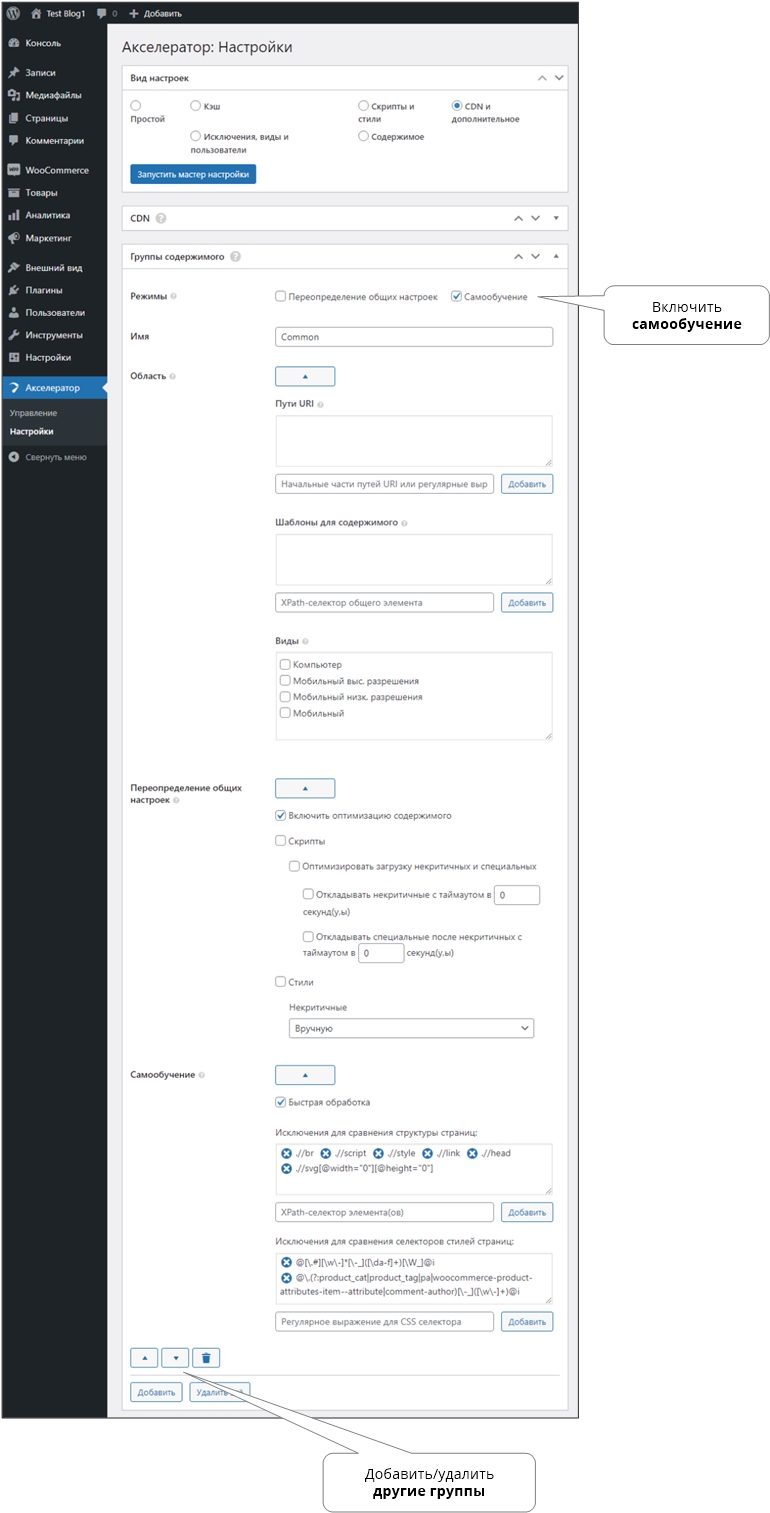770x1513 pixels.
Task: Open the comments bubble icon in admin bar
Action: [x=102, y=13]
